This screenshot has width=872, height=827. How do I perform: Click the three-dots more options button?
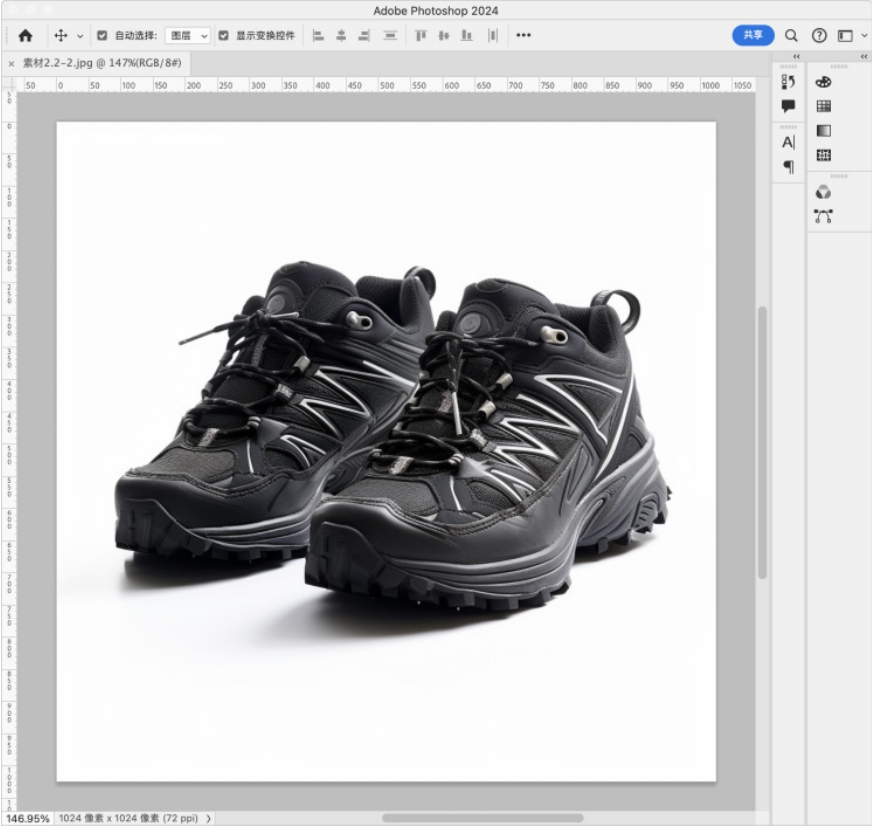(x=524, y=35)
